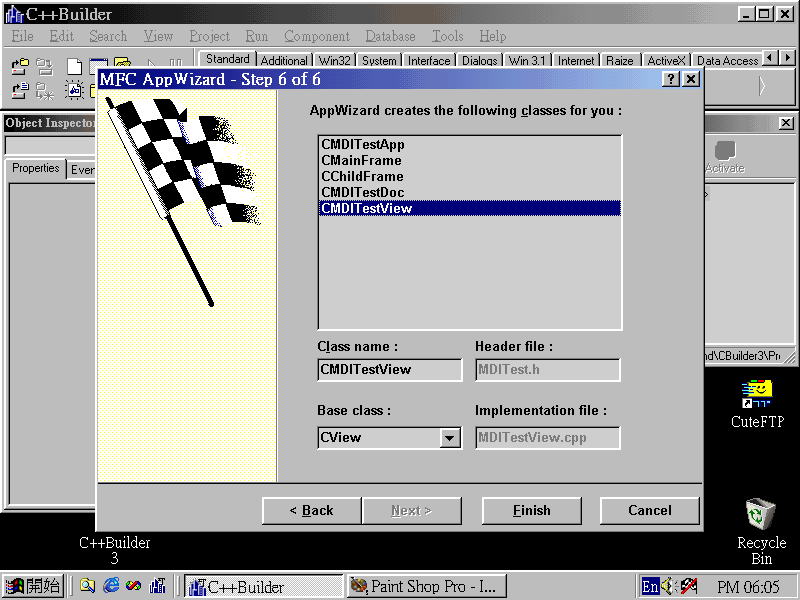The width and height of the screenshot is (800, 600).
Task: Launch Internet Explorer from quick launch
Action: 111,585
